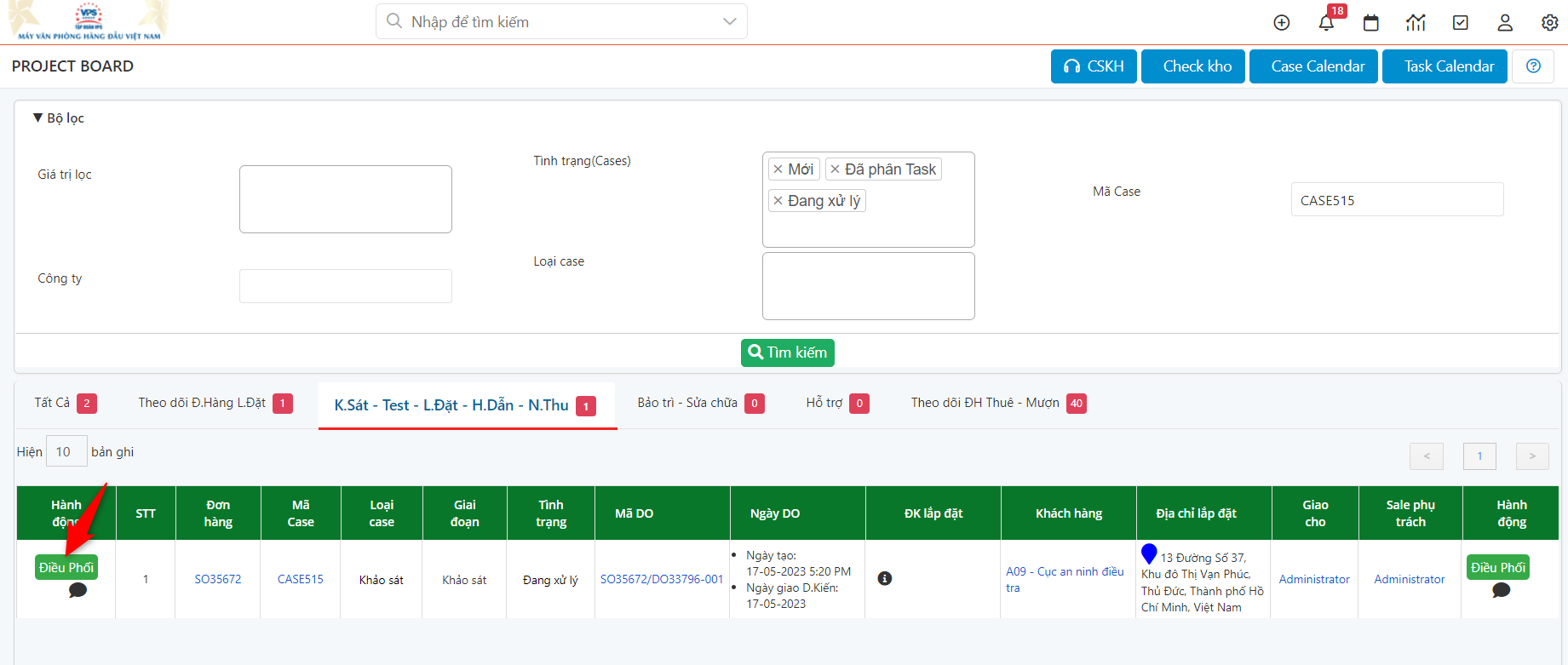Open the comment bubble under left Điều Phối
This screenshot has height=665, width=1568.
78,590
